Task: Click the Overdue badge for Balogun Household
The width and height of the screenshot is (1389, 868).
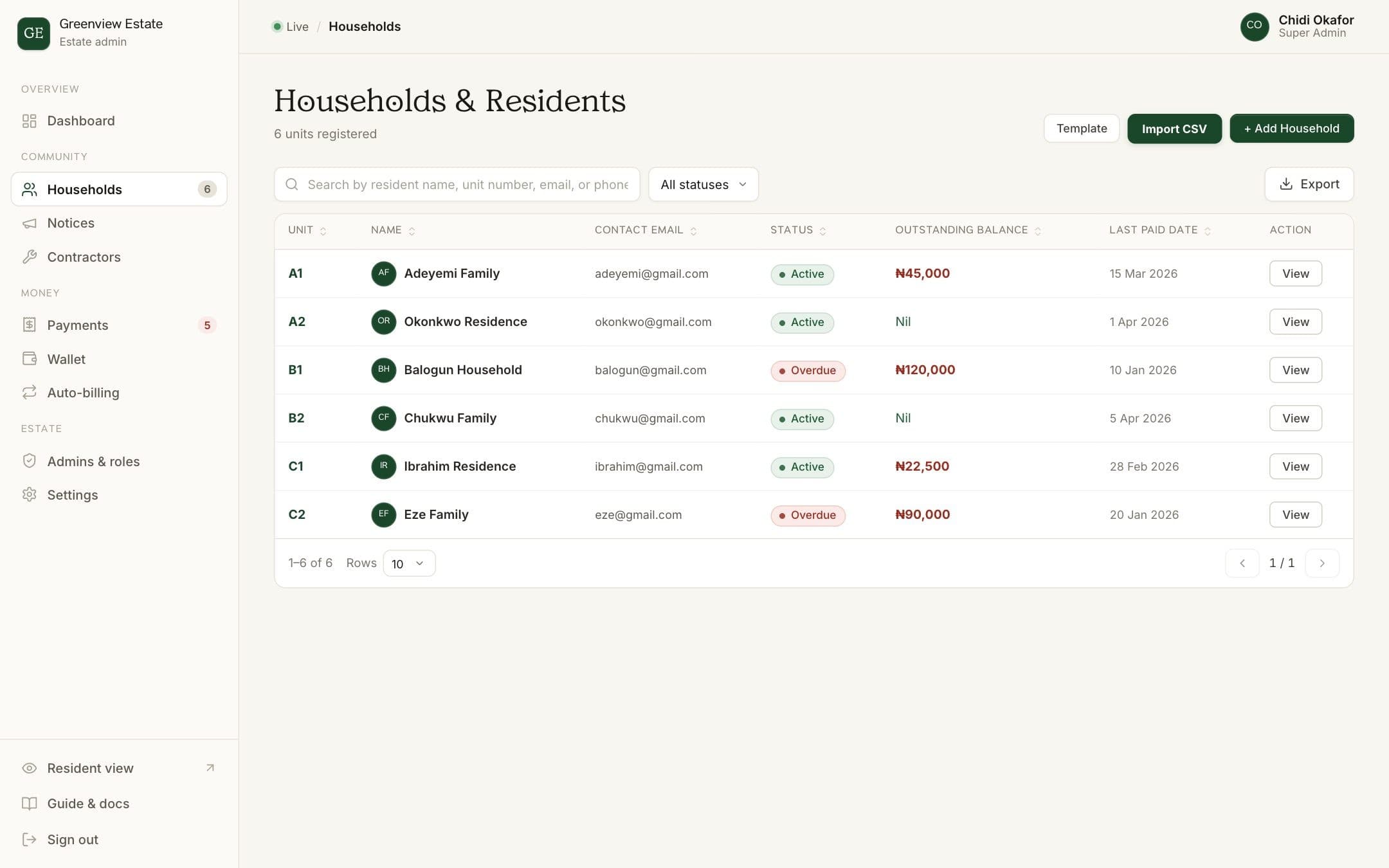Action: (x=808, y=370)
